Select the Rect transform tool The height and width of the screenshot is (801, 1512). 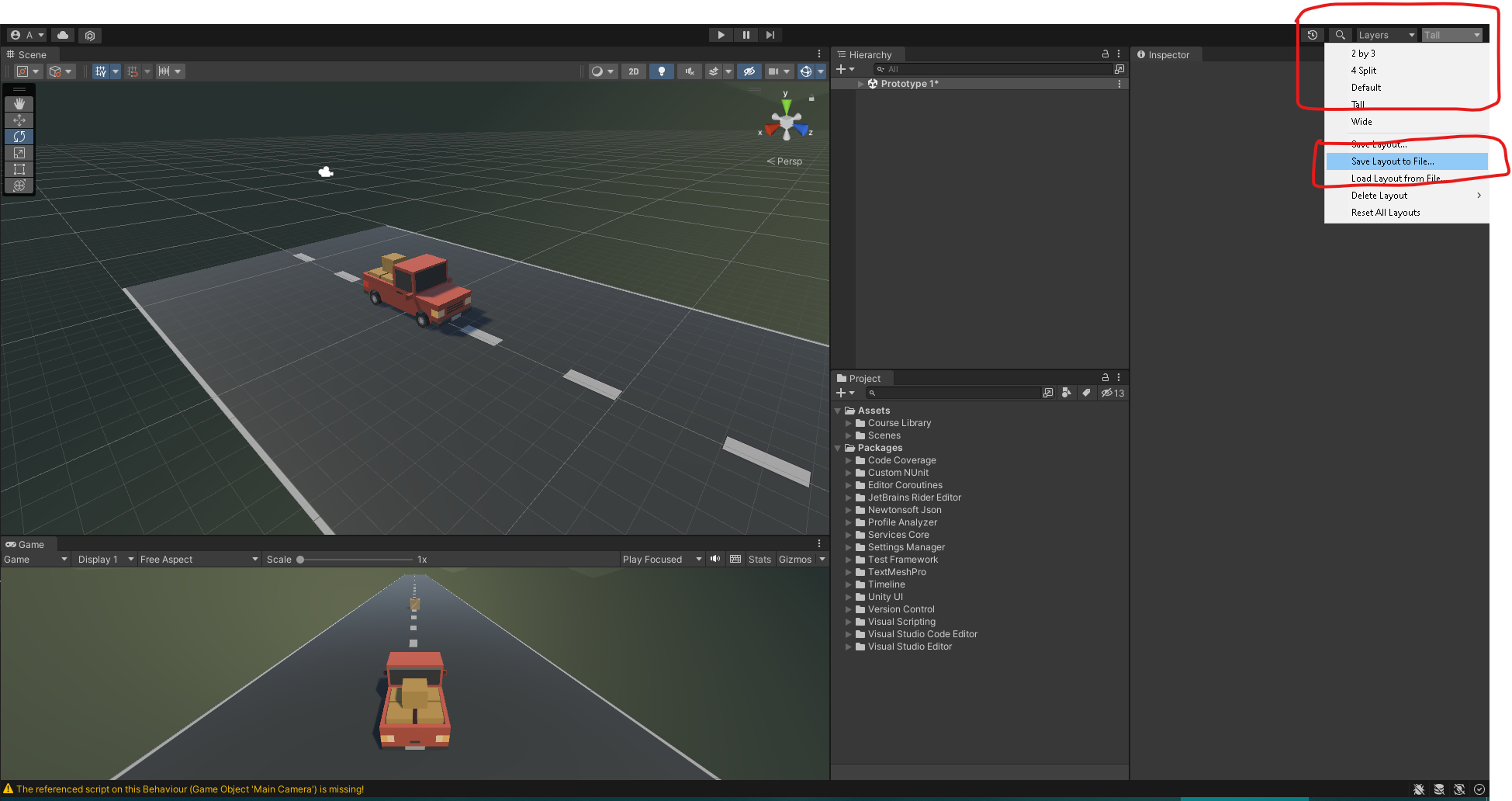19,169
